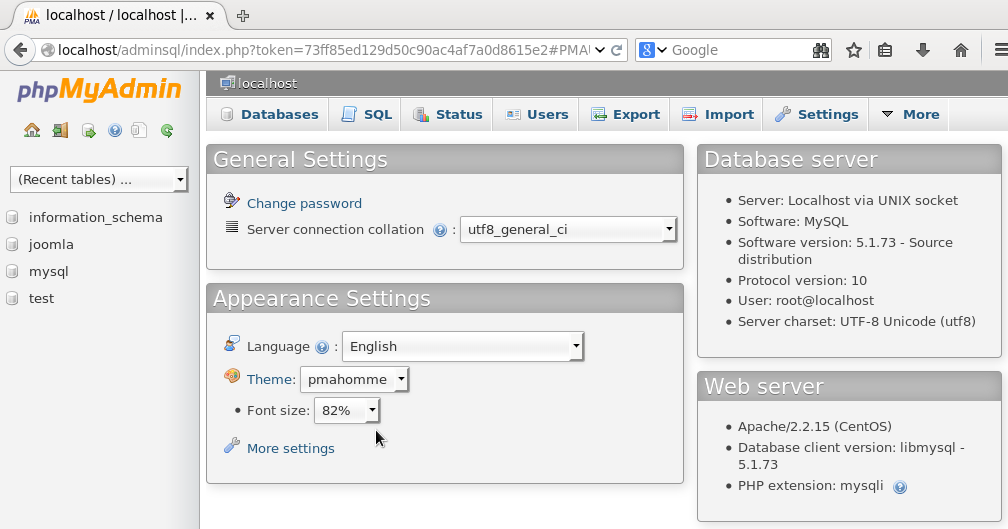The height and width of the screenshot is (529, 1008).
Task: Click 'Apache/2.2.15 (CentOS)' text
Action: [x=814, y=427]
